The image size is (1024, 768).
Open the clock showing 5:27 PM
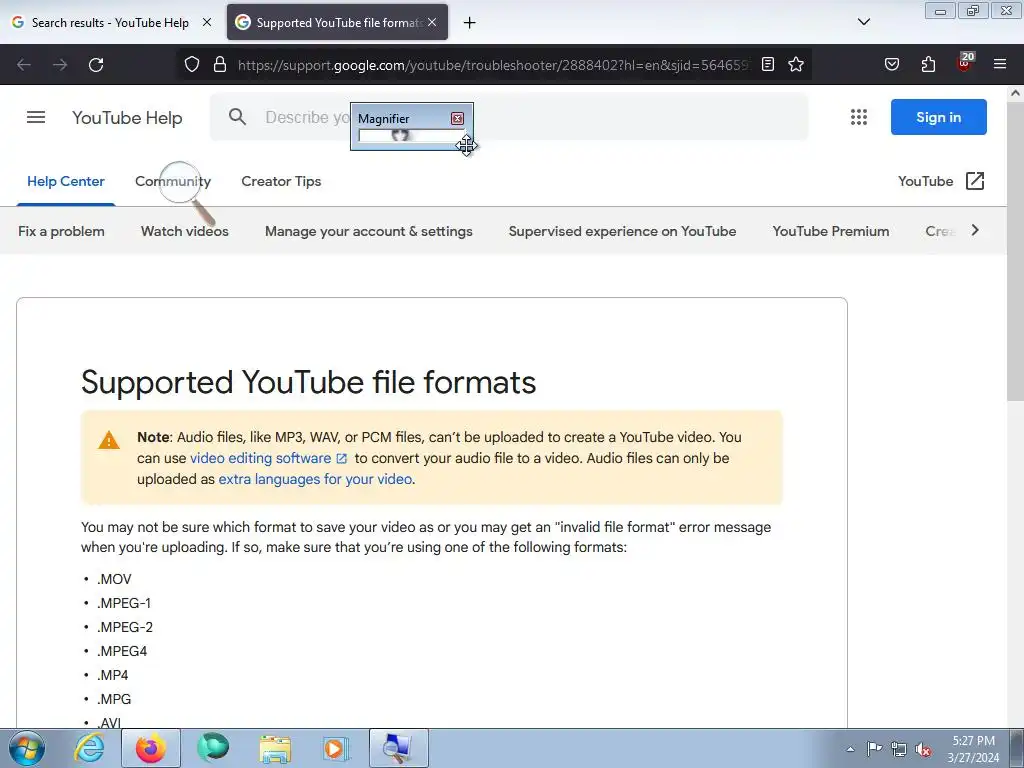[x=973, y=749]
